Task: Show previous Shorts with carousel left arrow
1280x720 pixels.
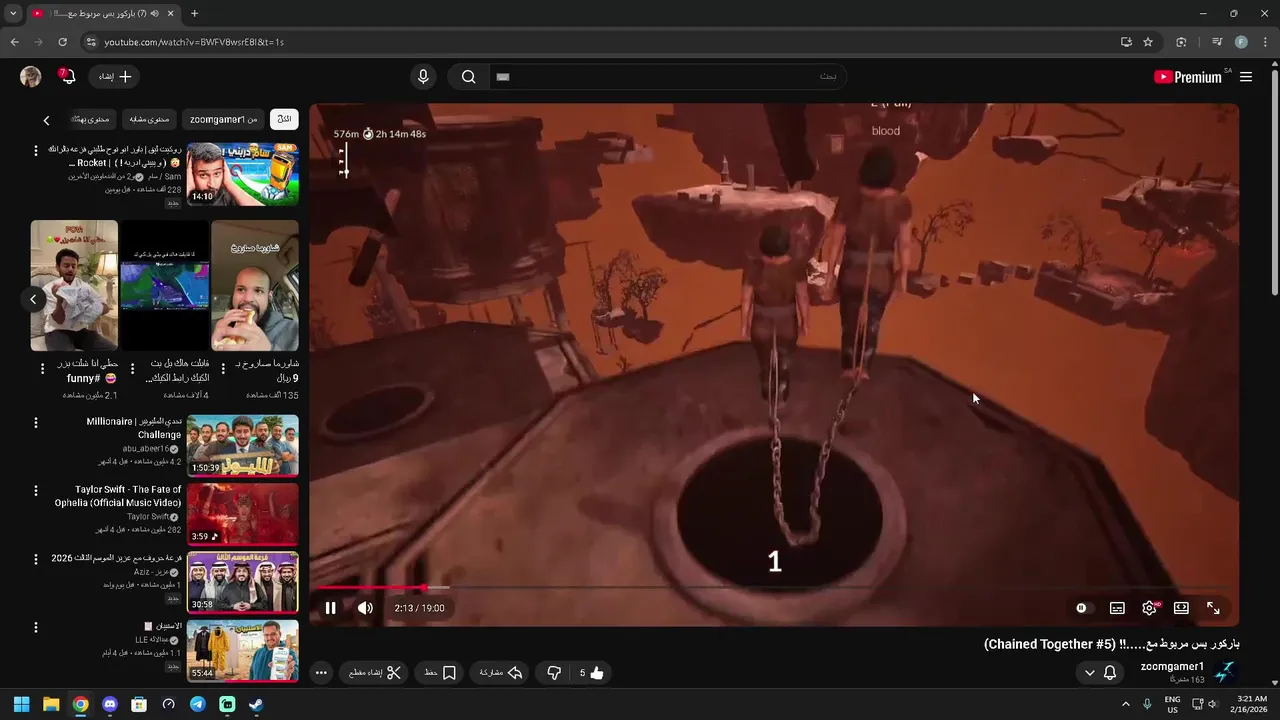Action: pos(33,299)
